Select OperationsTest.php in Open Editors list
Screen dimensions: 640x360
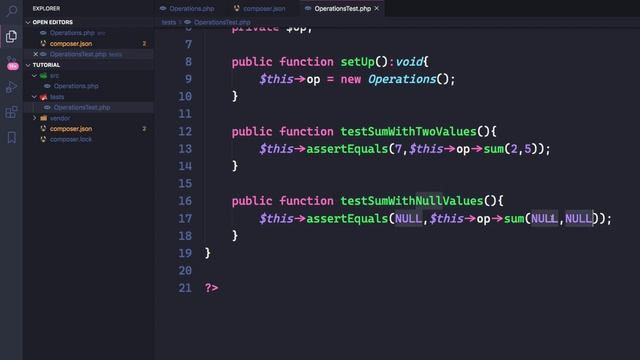[78, 54]
